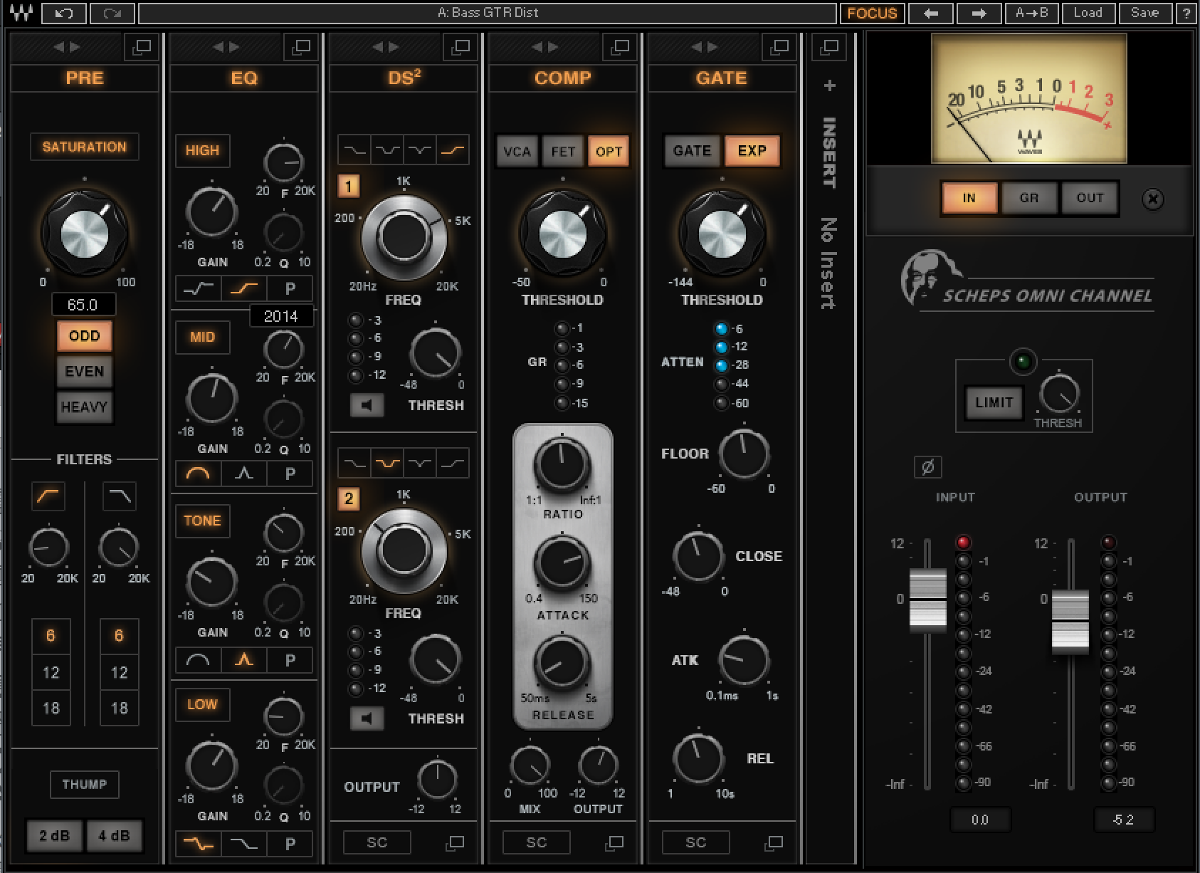Expand the Insert slot window icon
Screen dimensions: 1200x873
tap(829, 46)
